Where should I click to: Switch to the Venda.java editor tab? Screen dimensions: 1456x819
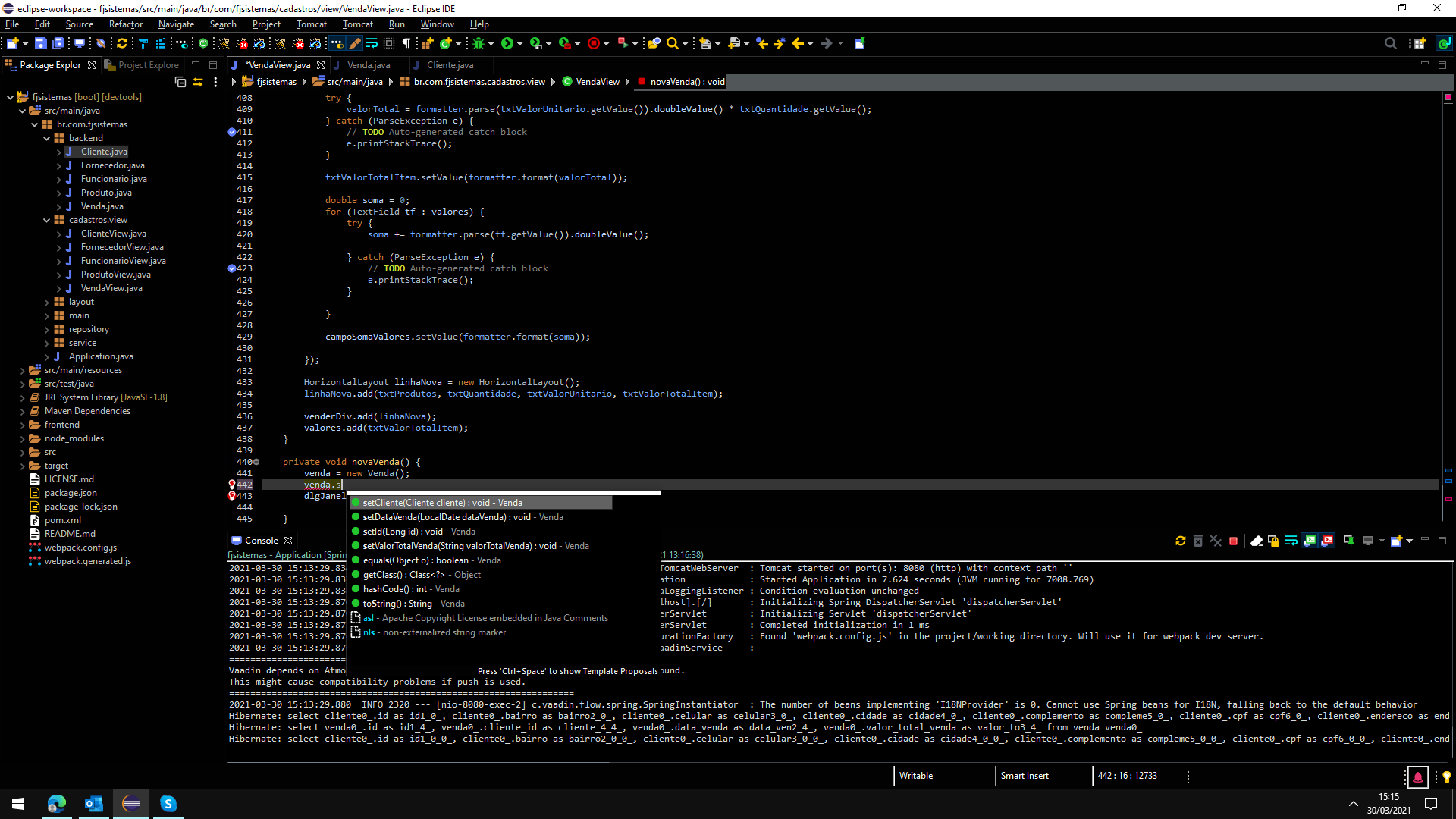click(x=369, y=65)
